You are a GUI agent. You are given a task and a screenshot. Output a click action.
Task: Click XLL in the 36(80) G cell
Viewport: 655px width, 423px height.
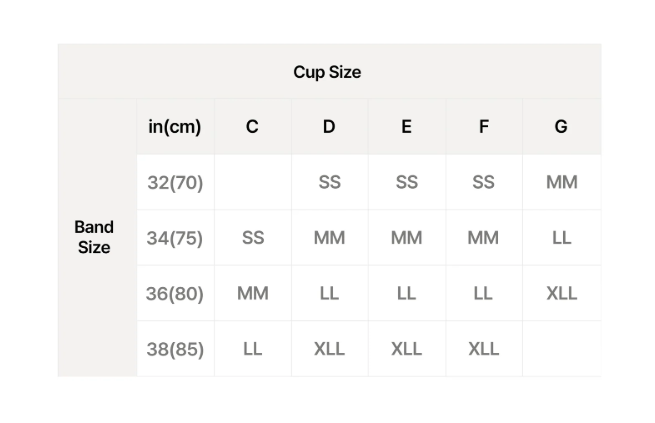[561, 293]
